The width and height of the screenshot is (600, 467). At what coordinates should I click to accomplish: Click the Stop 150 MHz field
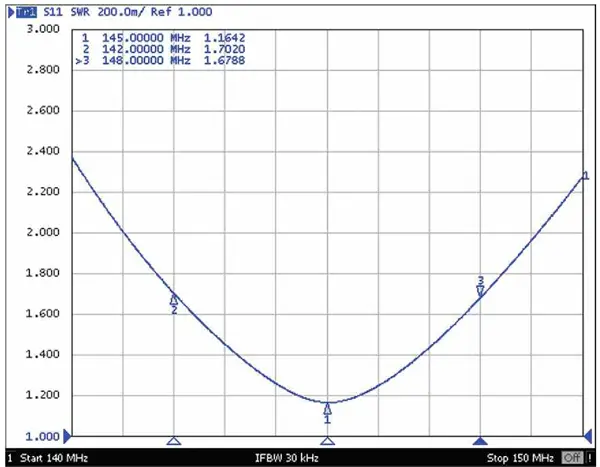point(521,457)
